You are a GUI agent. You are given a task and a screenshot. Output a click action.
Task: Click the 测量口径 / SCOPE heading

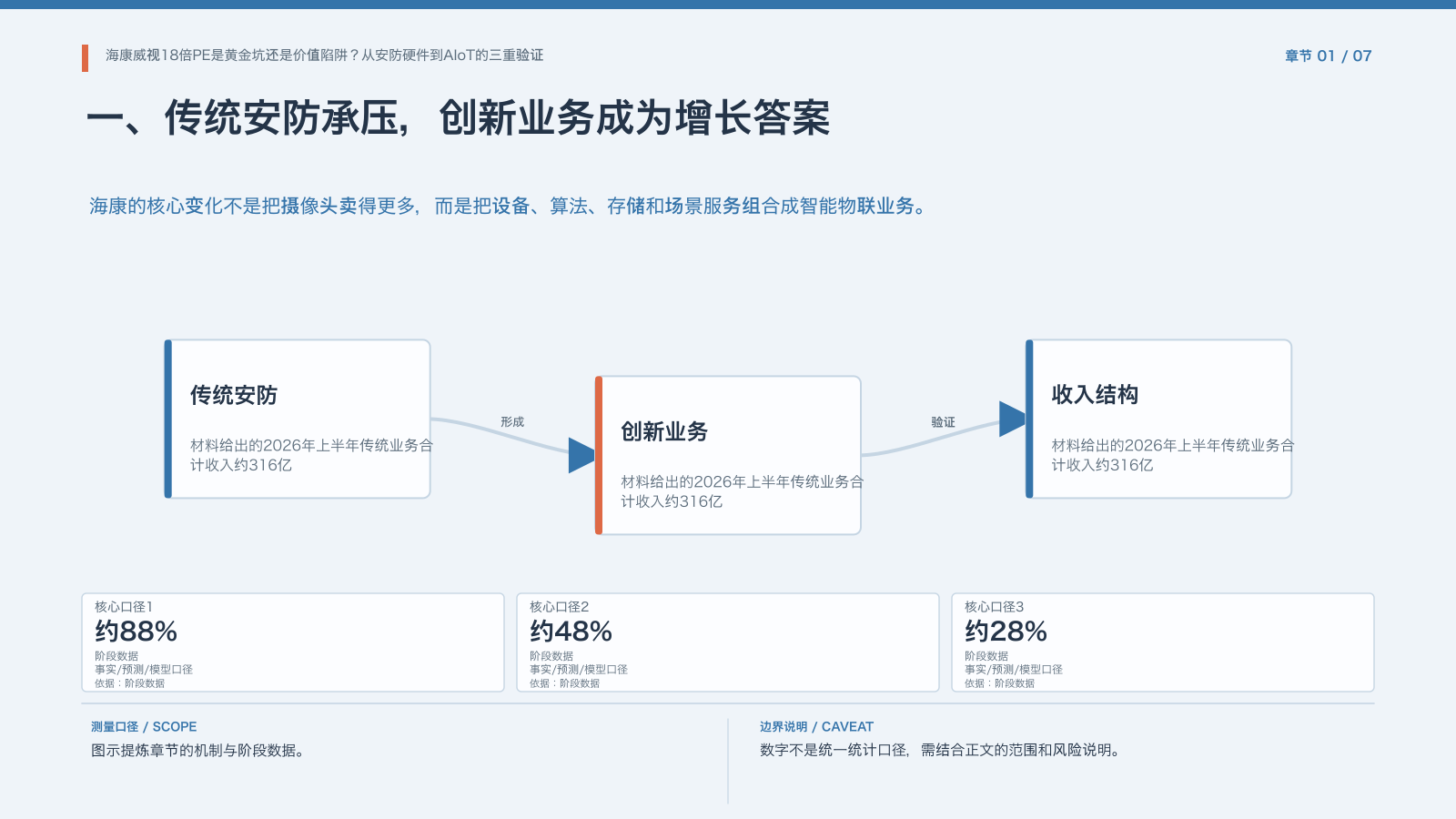pos(144,727)
